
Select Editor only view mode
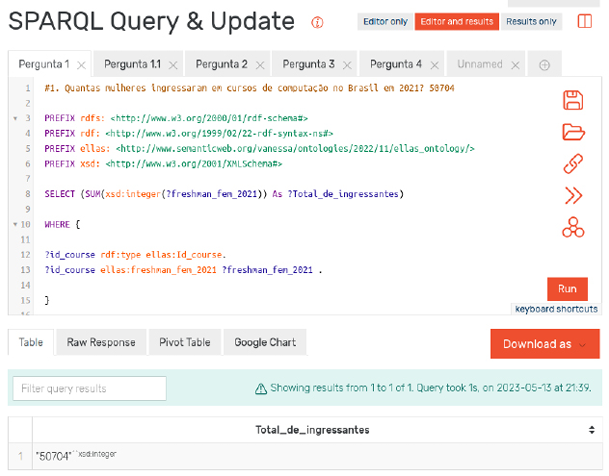[x=386, y=21]
